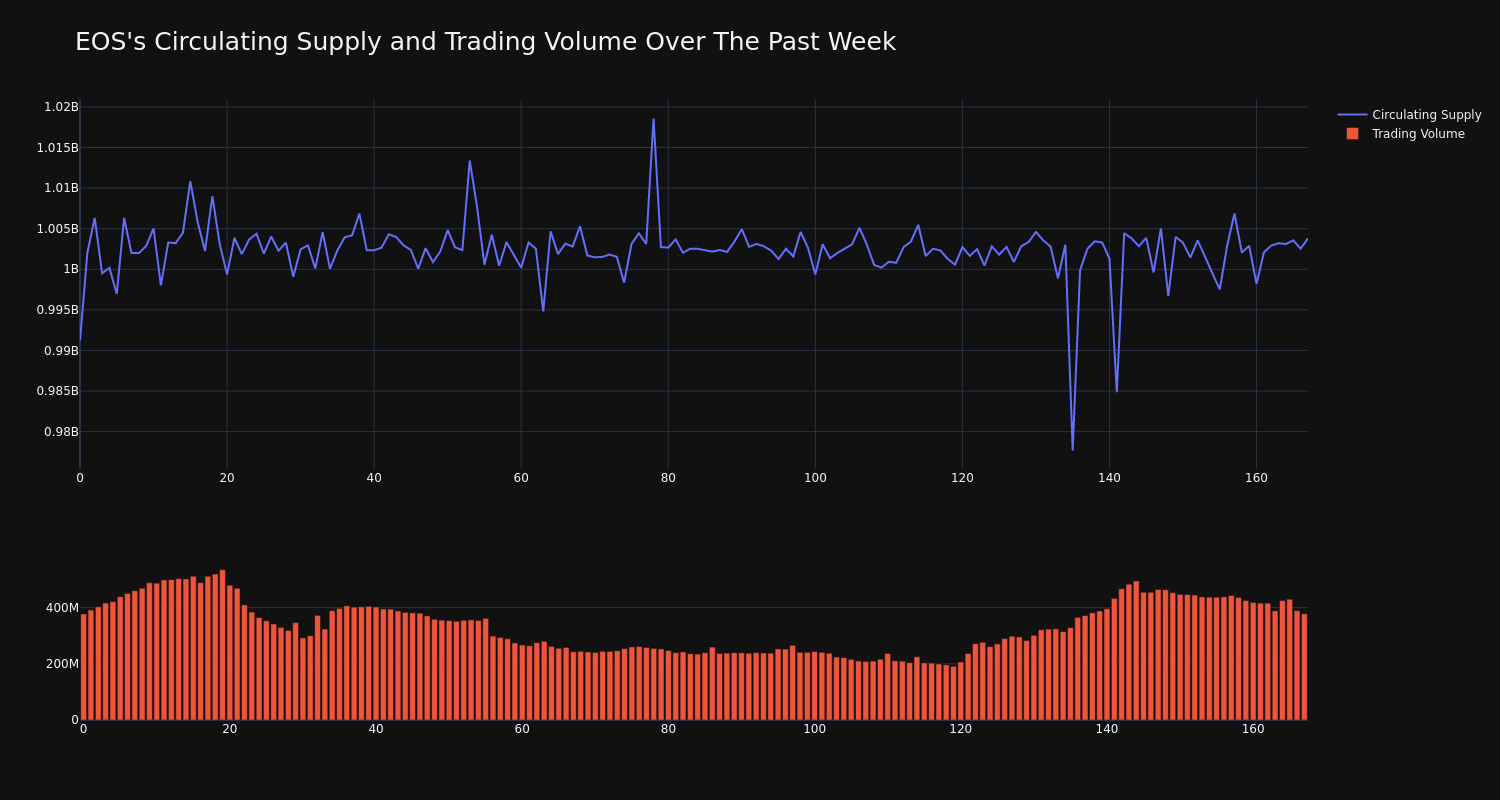Click the 1.01B y-axis label
The height and width of the screenshot is (800, 1500).
coord(61,188)
